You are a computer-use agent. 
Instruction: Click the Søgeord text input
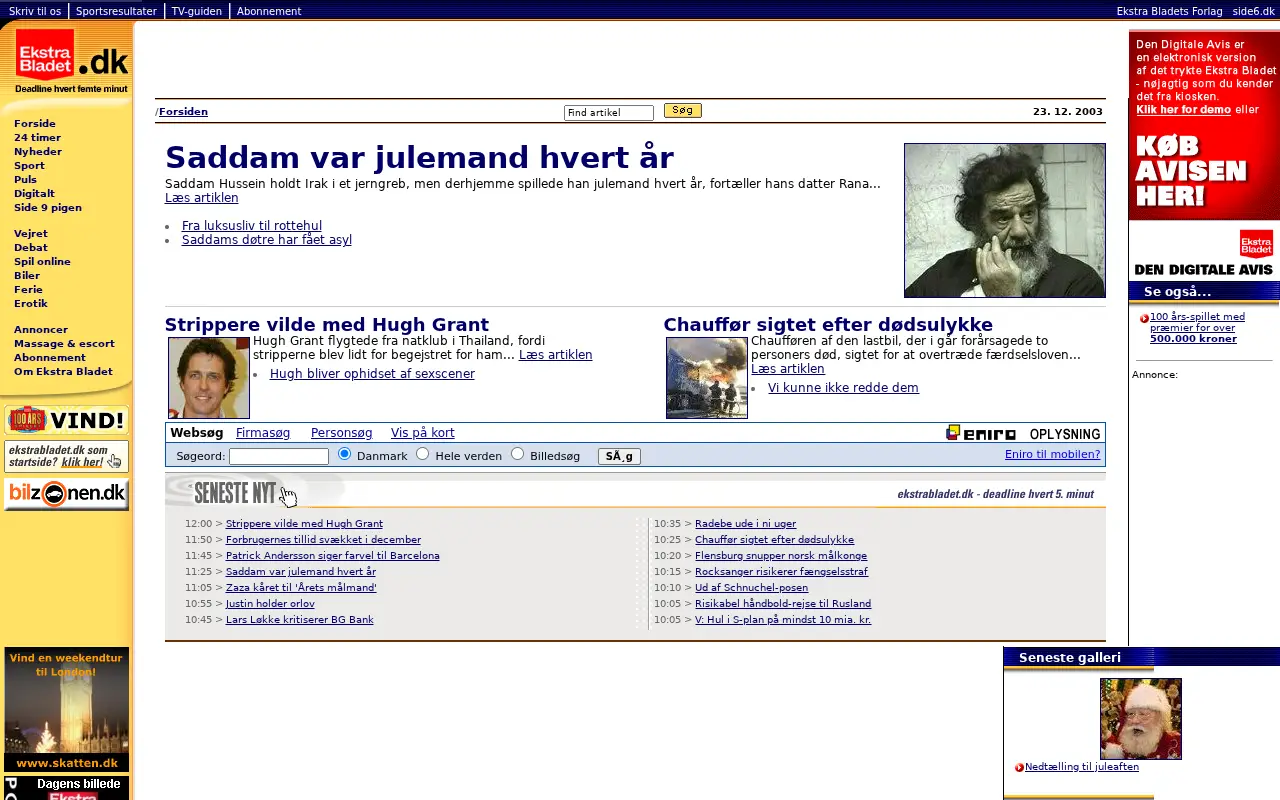click(x=279, y=456)
